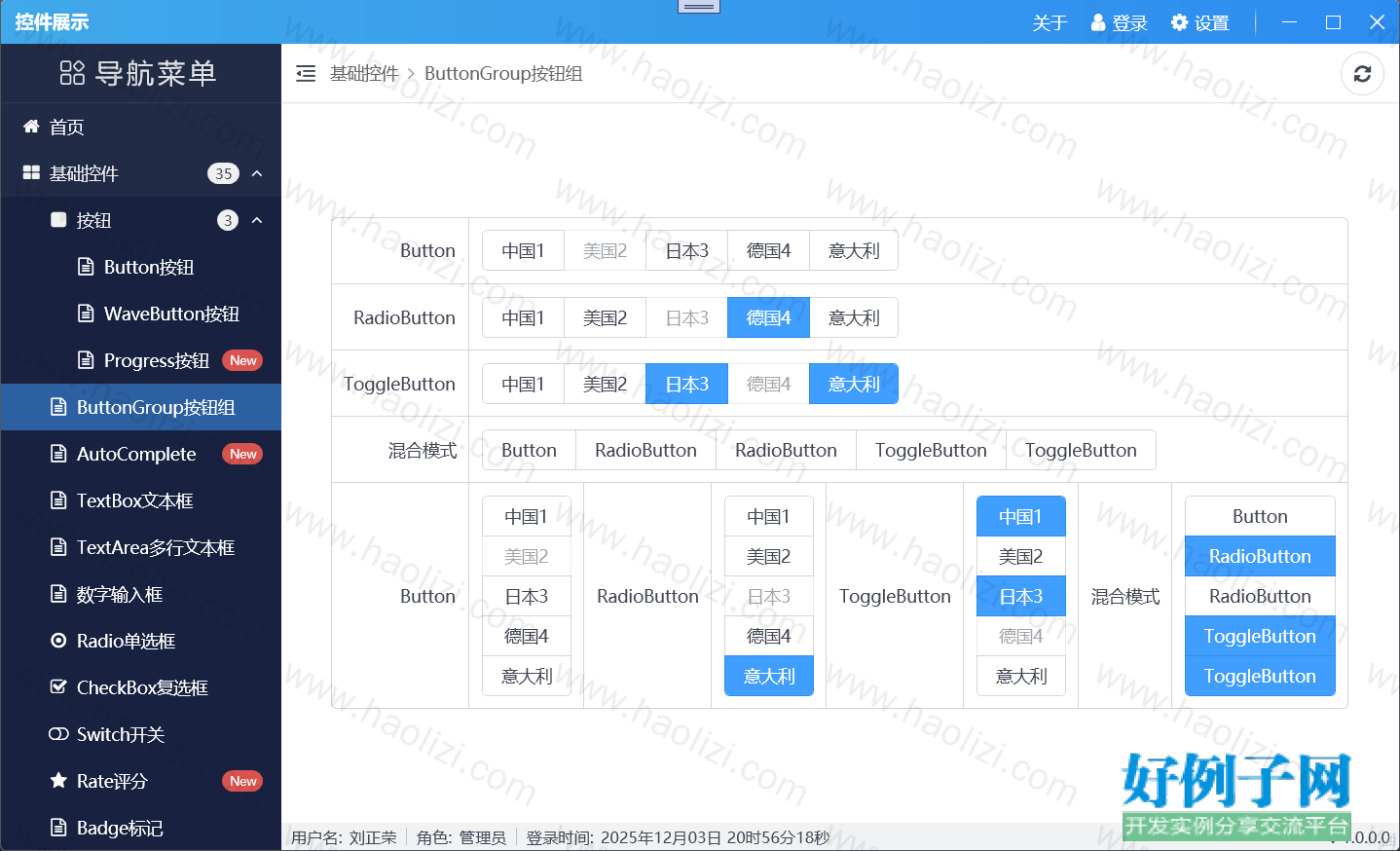
Task: Toggle 中国1 in the vertical ToggleButton group
Action: (1021, 516)
